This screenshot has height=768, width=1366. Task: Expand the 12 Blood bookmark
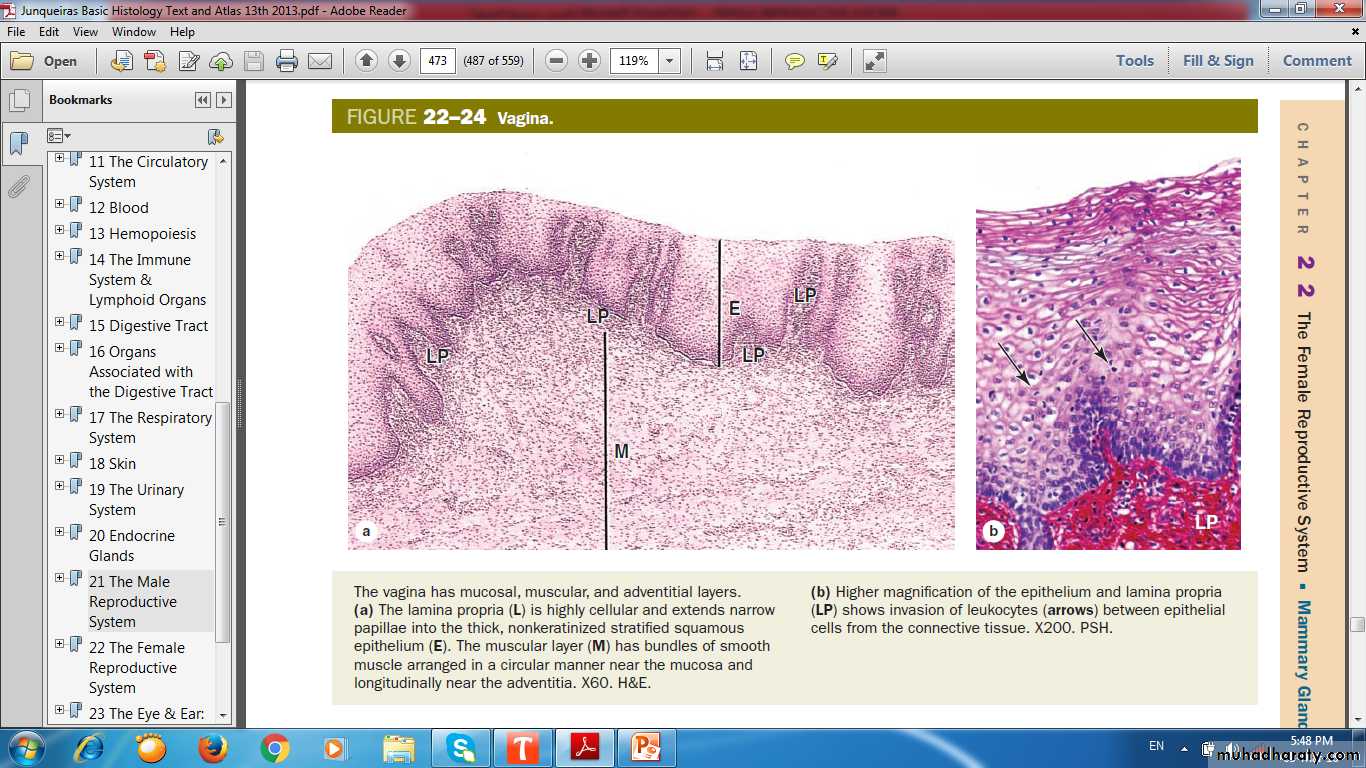tap(60, 207)
